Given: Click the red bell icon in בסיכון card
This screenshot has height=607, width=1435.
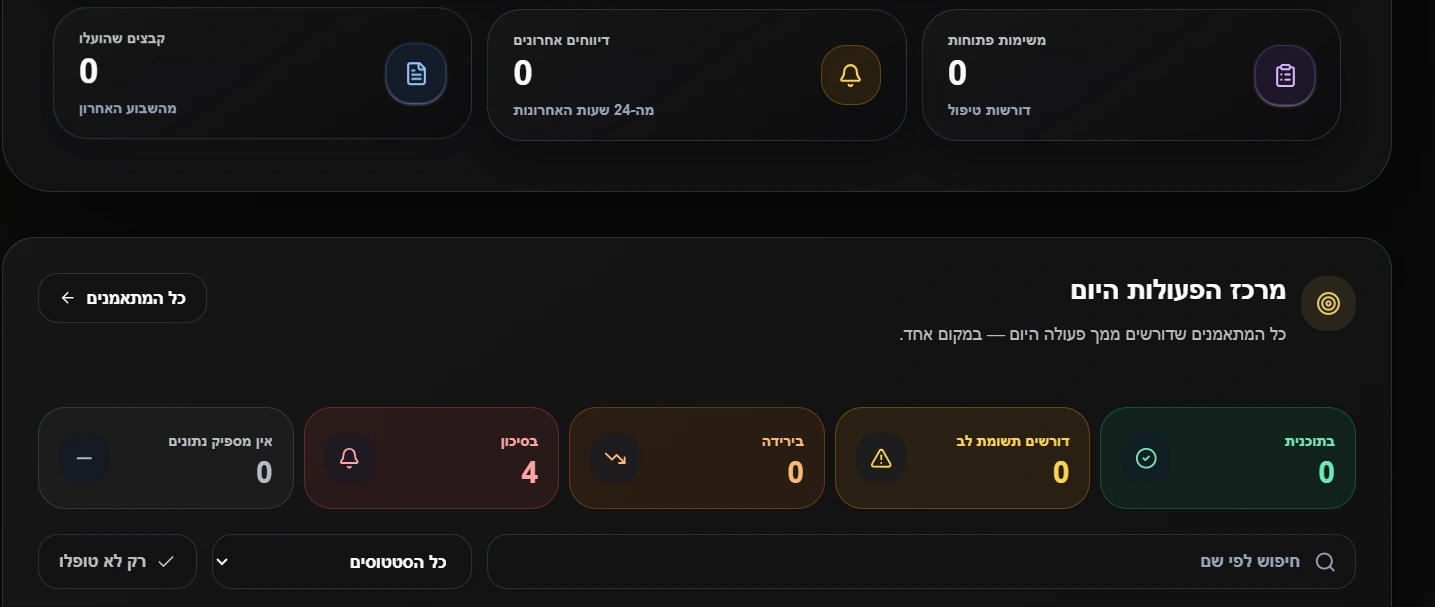Looking at the screenshot, I should [349, 458].
